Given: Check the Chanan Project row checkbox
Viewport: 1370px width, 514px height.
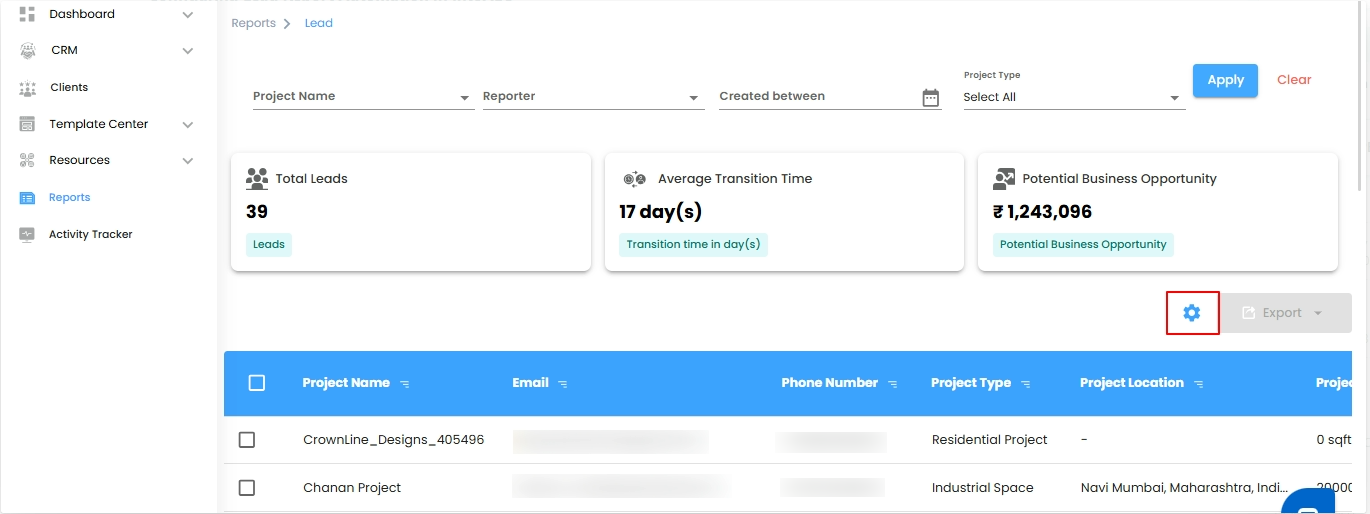Looking at the screenshot, I should pos(247,488).
